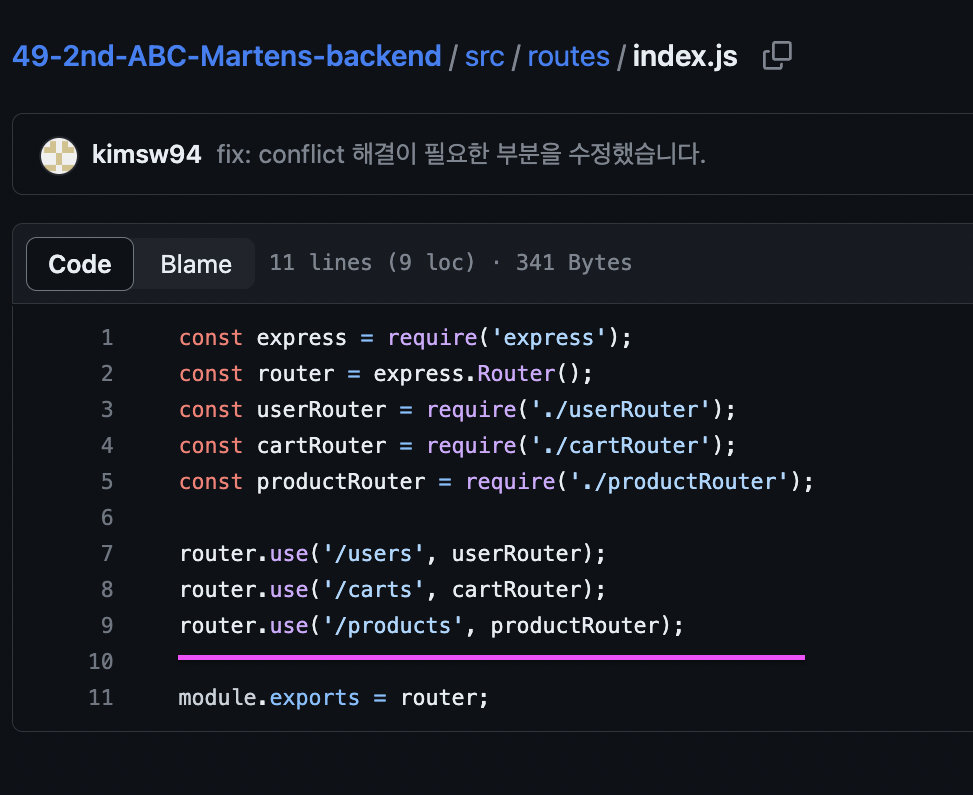Select line number 2
Viewport: 973px width, 795px height.
(x=107, y=374)
